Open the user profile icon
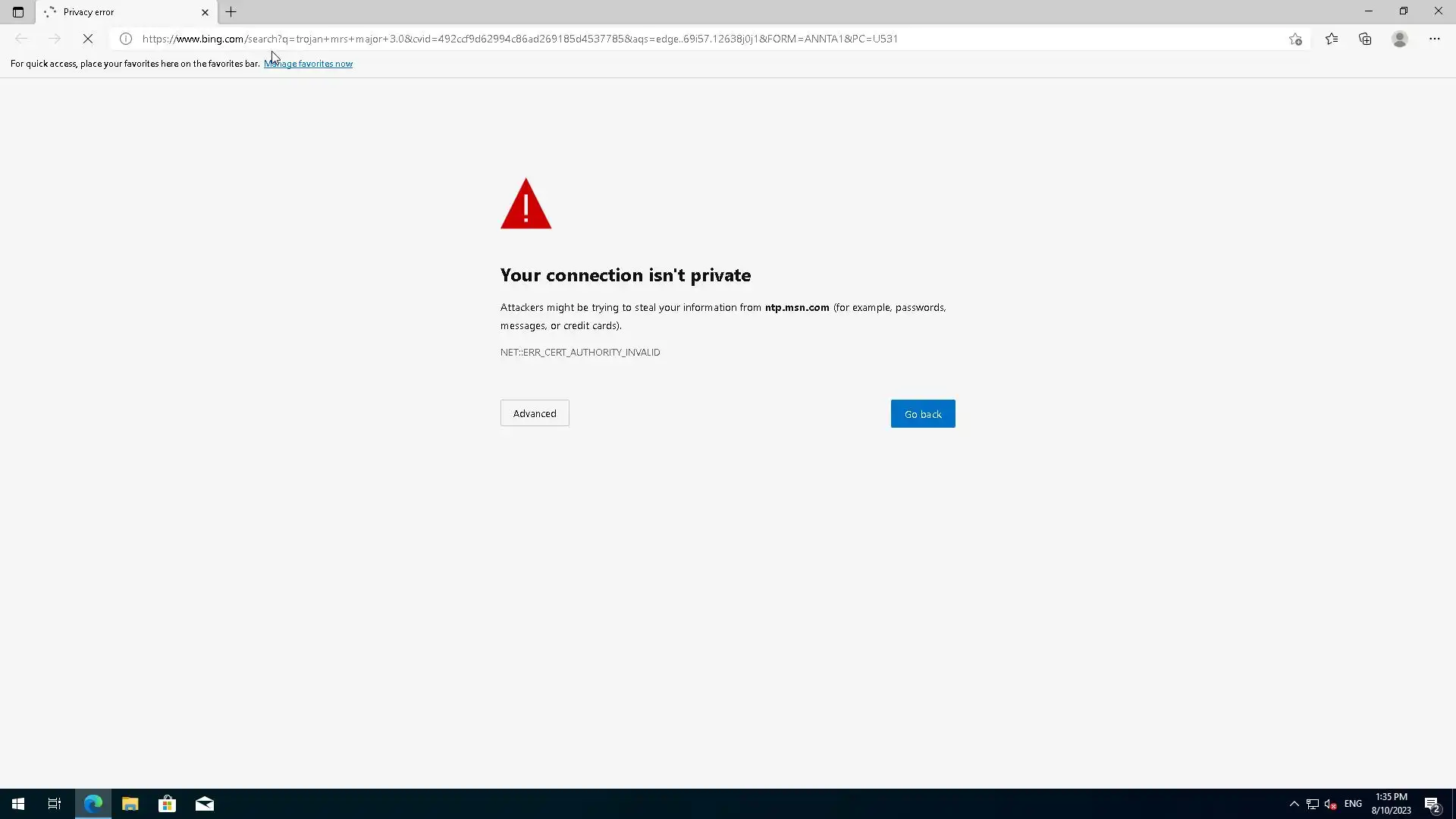This screenshot has width=1456, height=819. click(x=1400, y=39)
